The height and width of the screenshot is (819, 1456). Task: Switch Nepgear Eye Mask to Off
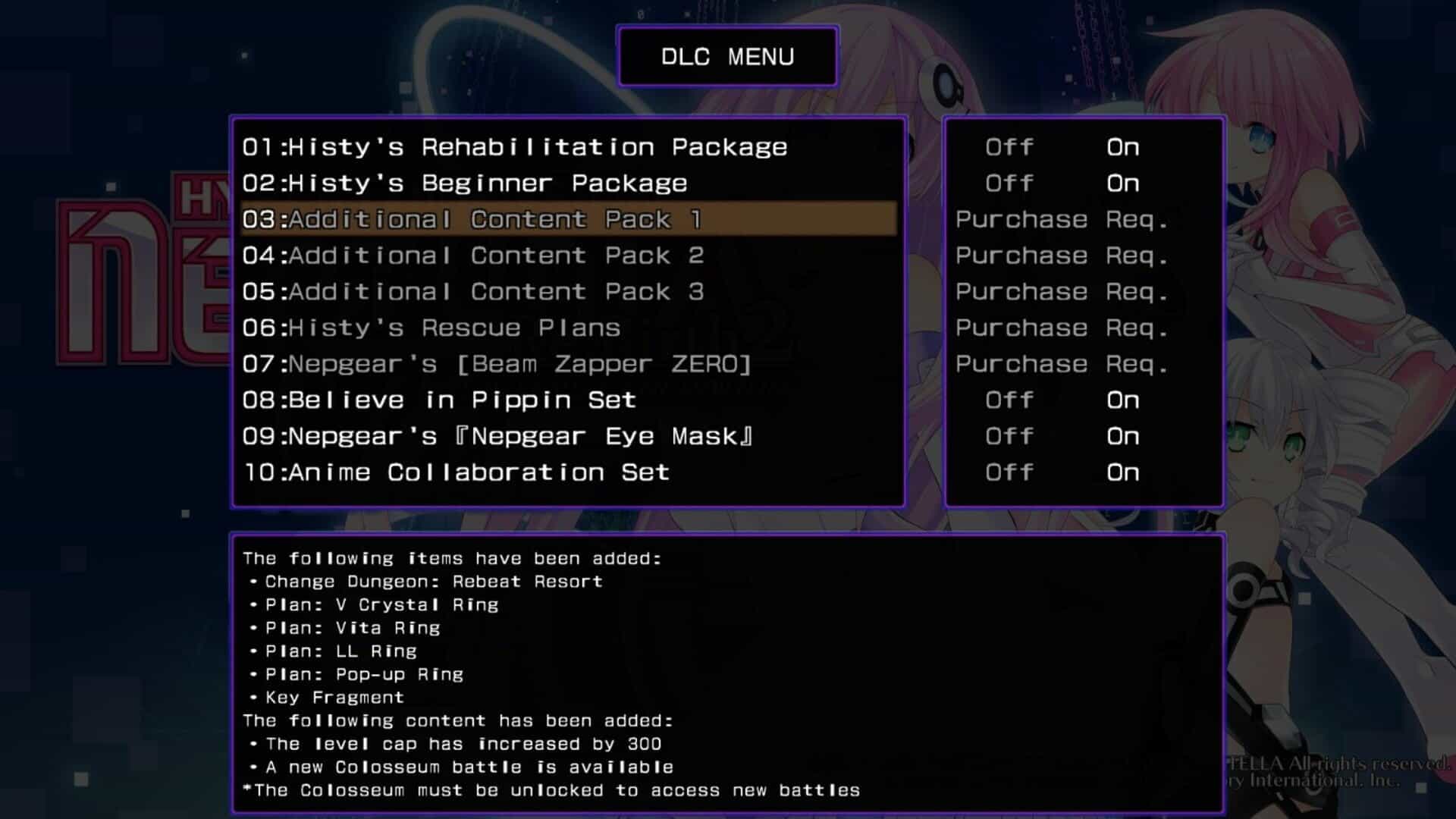pyautogui.click(x=1009, y=437)
